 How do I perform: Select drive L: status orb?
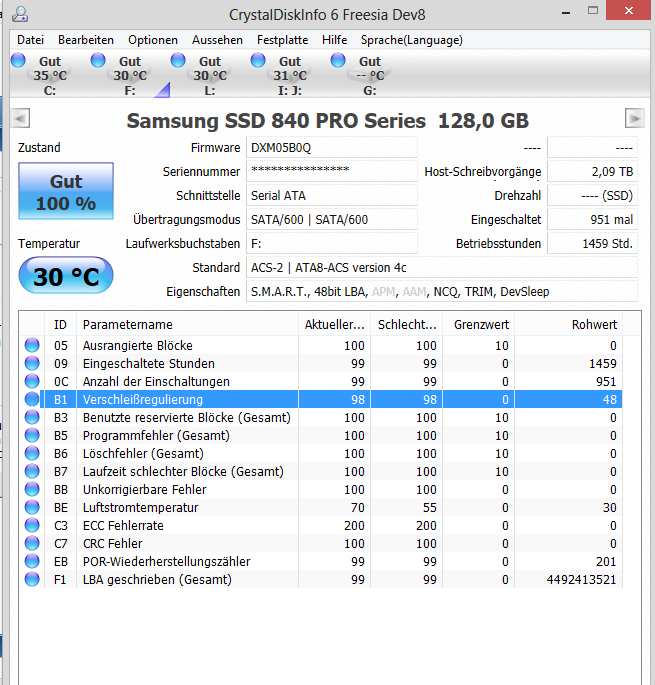pos(178,60)
